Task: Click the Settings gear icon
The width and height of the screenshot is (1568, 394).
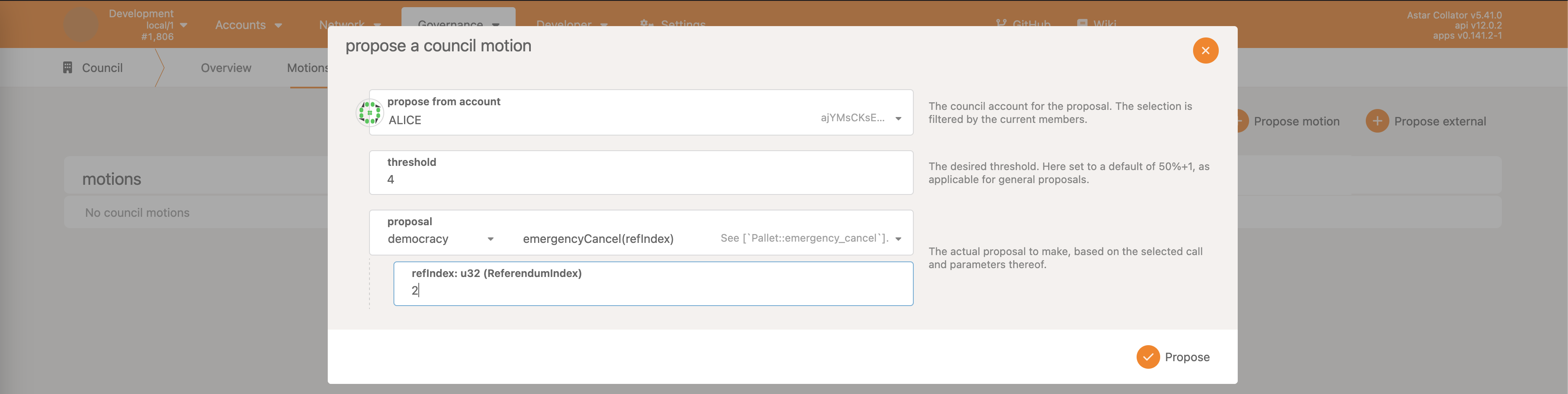Action: (646, 23)
